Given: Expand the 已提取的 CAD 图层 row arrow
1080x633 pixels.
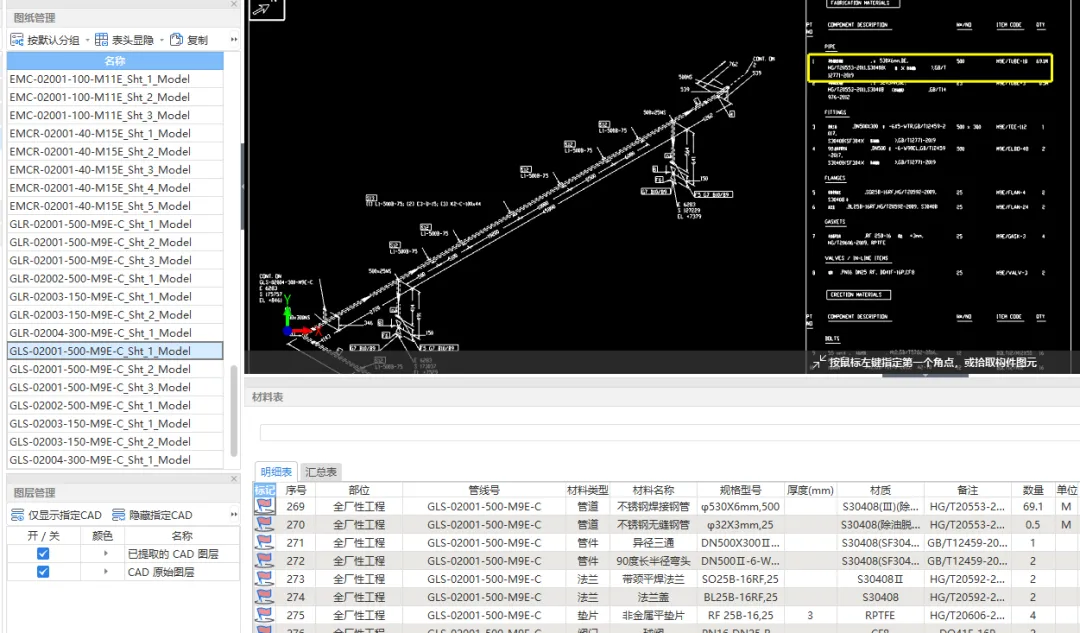Looking at the screenshot, I should tap(105, 554).
